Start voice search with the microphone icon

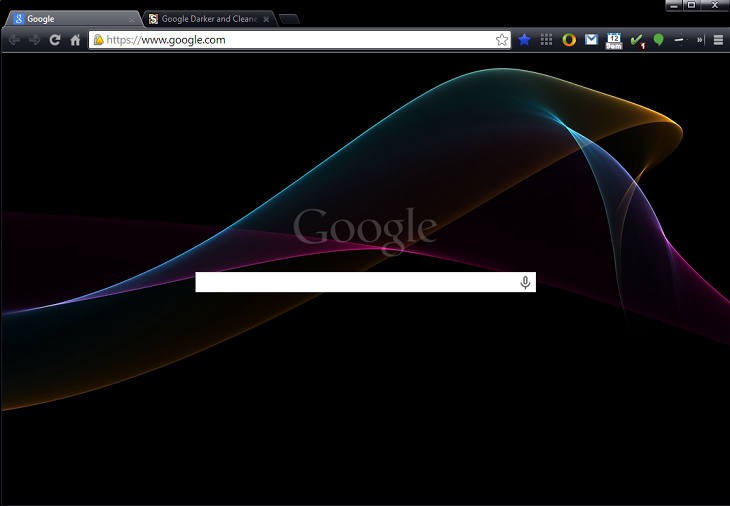(525, 283)
